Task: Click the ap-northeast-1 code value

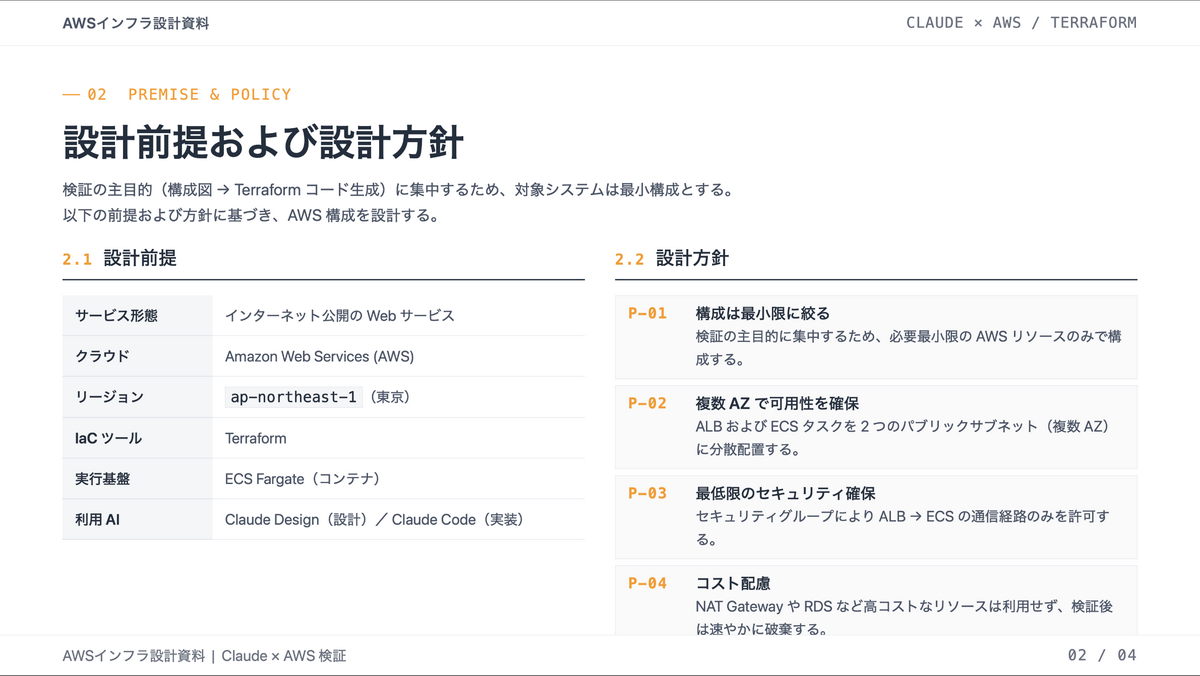Action: 294,397
